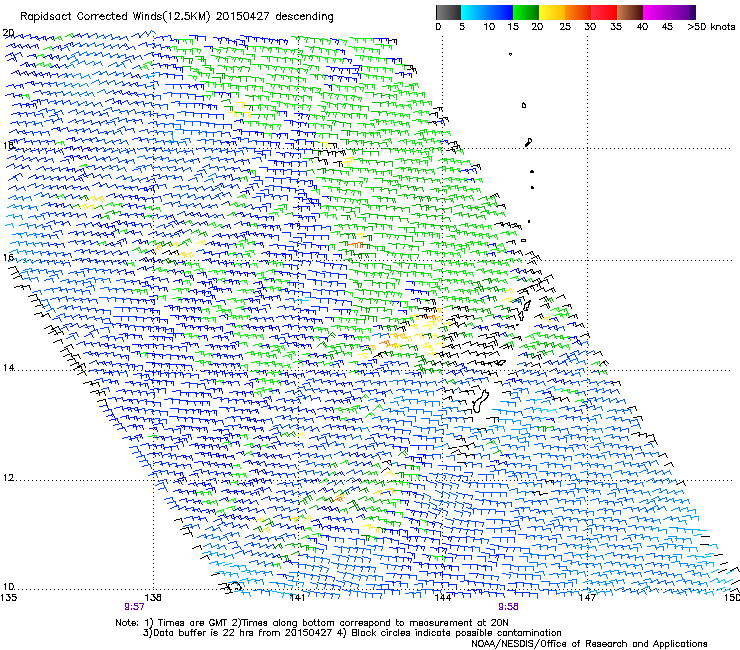Click the purple '9:58' time label
Screen dimensions: 740x650
coord(508,607)
